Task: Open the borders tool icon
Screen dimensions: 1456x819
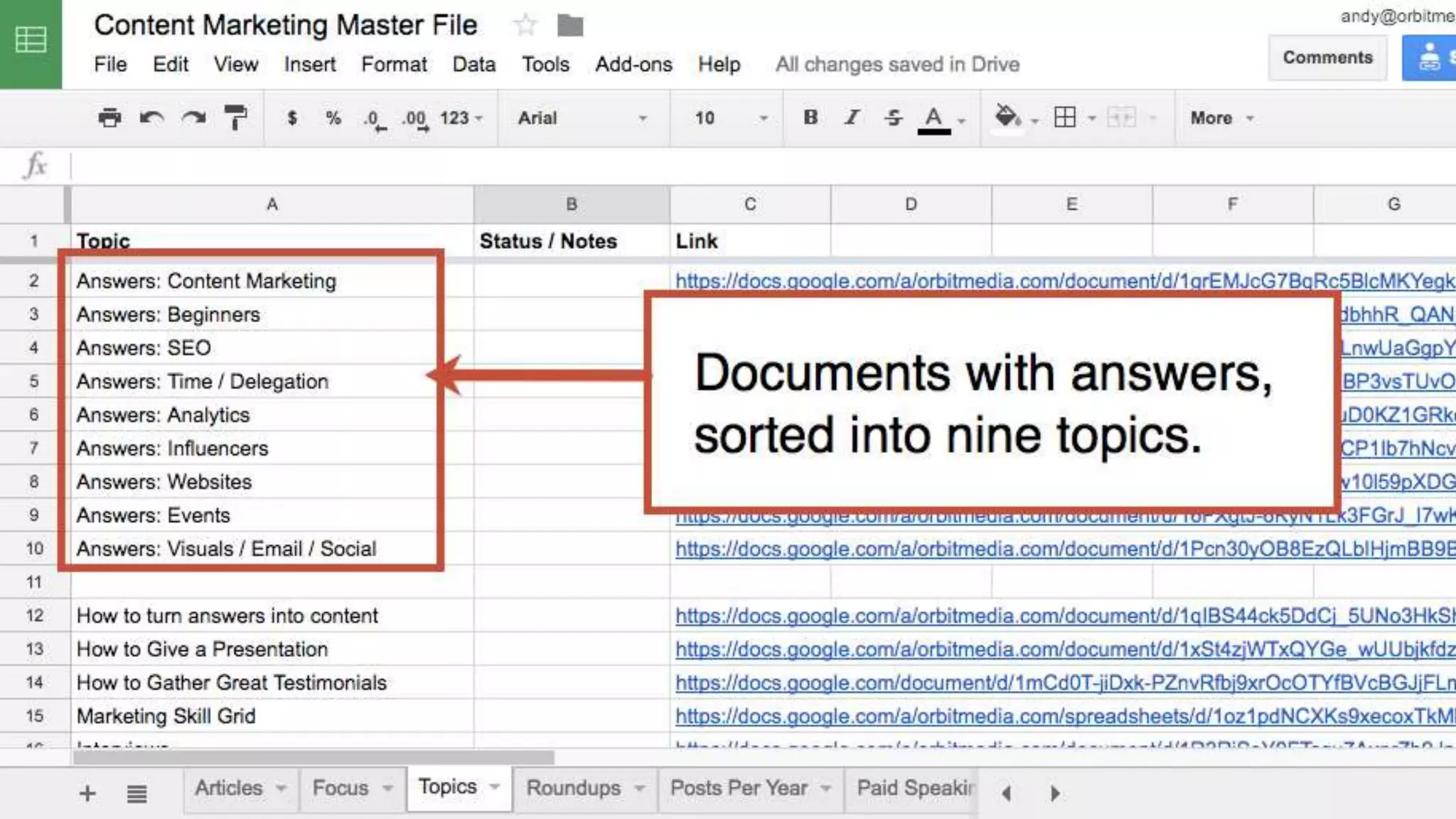Action: pos(1065,117)
